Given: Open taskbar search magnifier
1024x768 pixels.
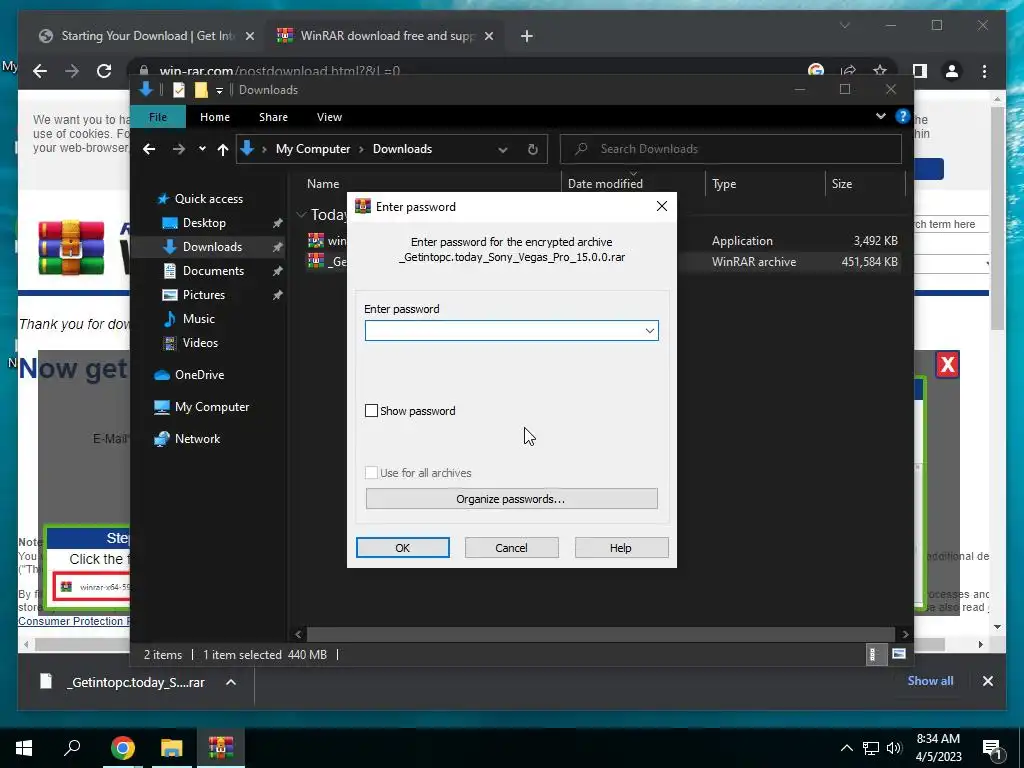Looking at the screenshot, I should click(x=72, y=748).
